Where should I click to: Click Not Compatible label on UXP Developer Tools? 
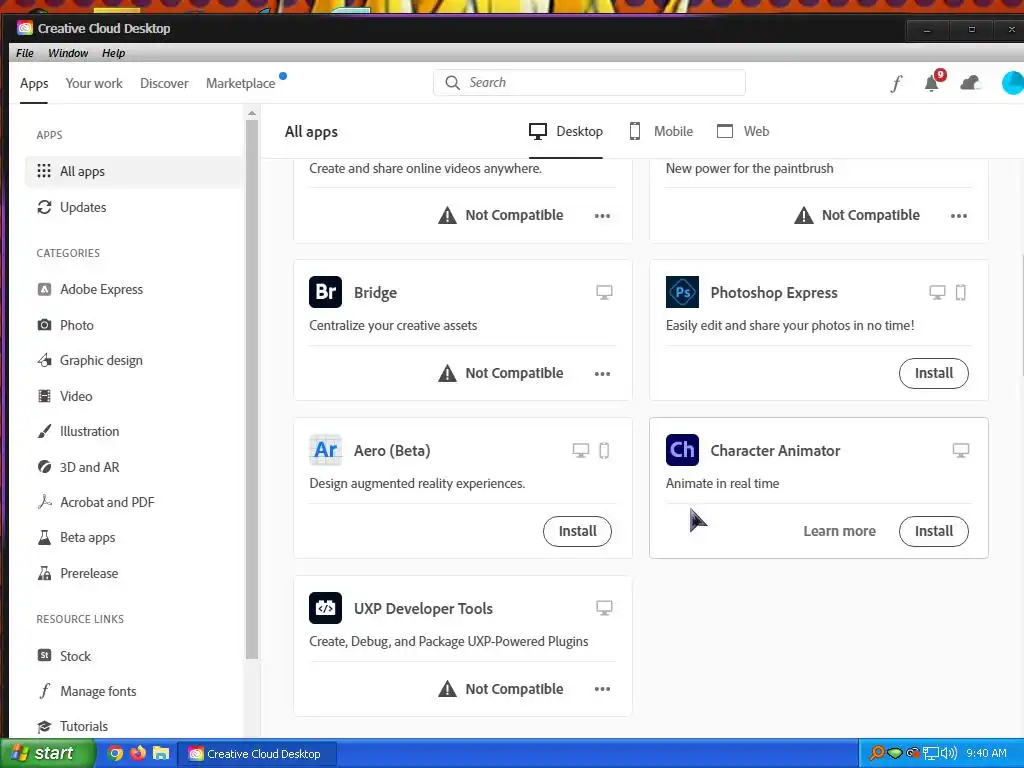point(514,689)
